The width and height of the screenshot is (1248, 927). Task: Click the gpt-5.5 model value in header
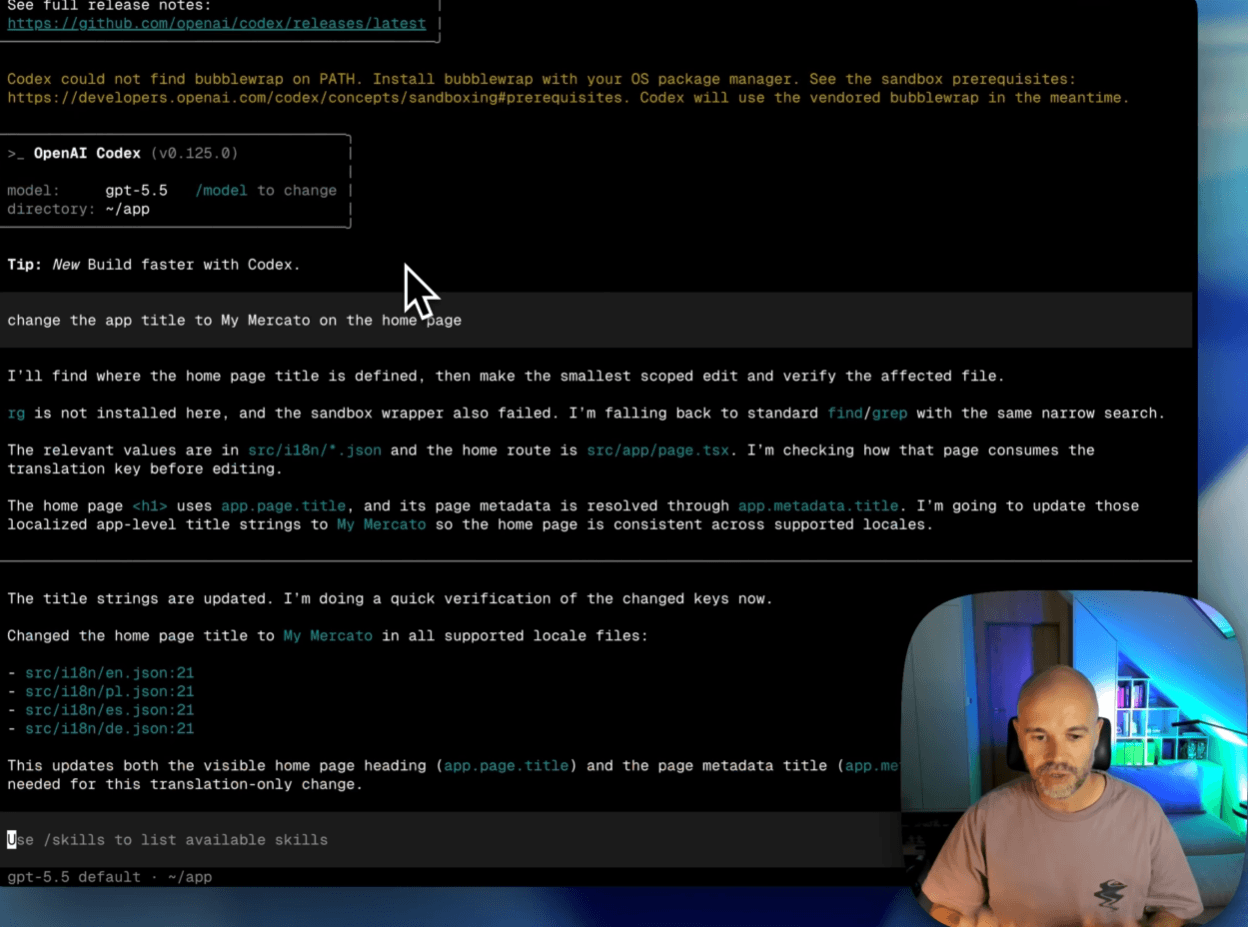(x=136, y=190)
